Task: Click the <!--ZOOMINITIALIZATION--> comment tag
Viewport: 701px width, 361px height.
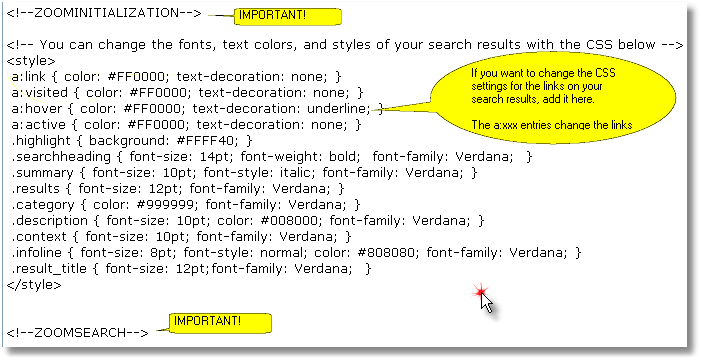Action: click(x=104, y=13)
